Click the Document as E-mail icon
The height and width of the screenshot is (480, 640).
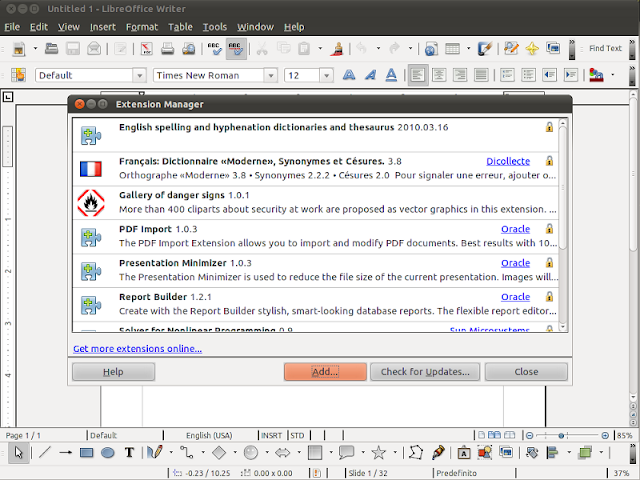click(94, 49)
